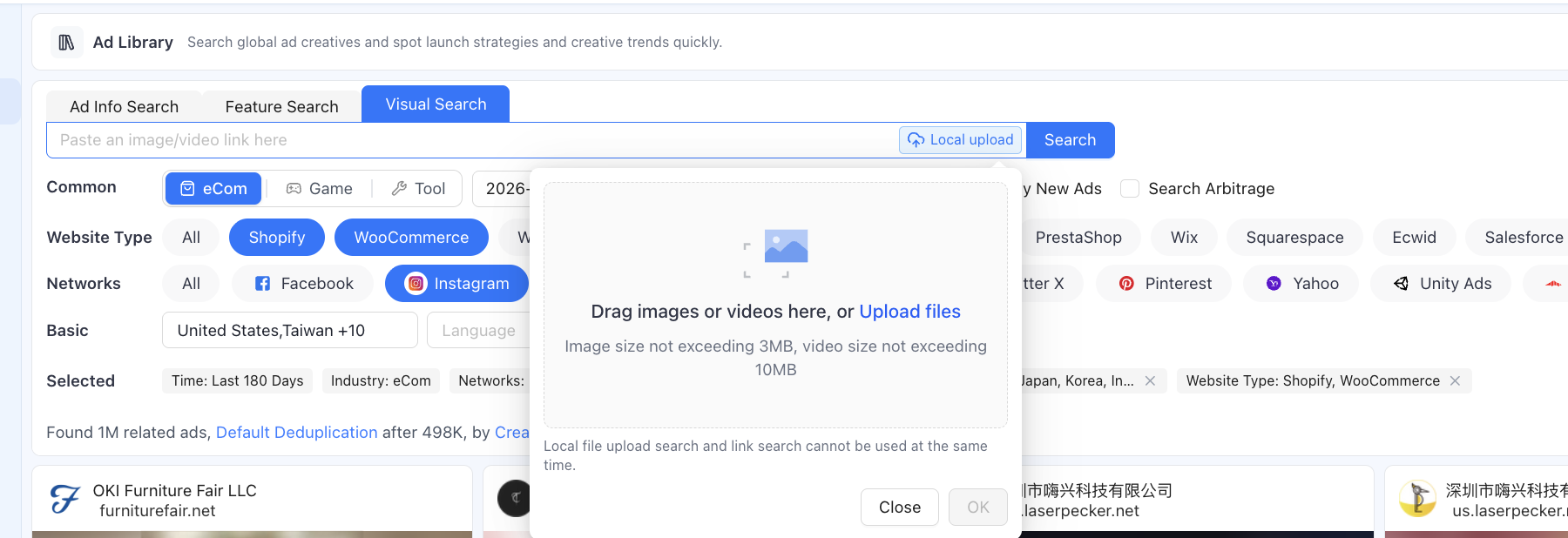Click the blue Search button
This screenshot has height=538, width=1568.
(x=1070, y=140)
